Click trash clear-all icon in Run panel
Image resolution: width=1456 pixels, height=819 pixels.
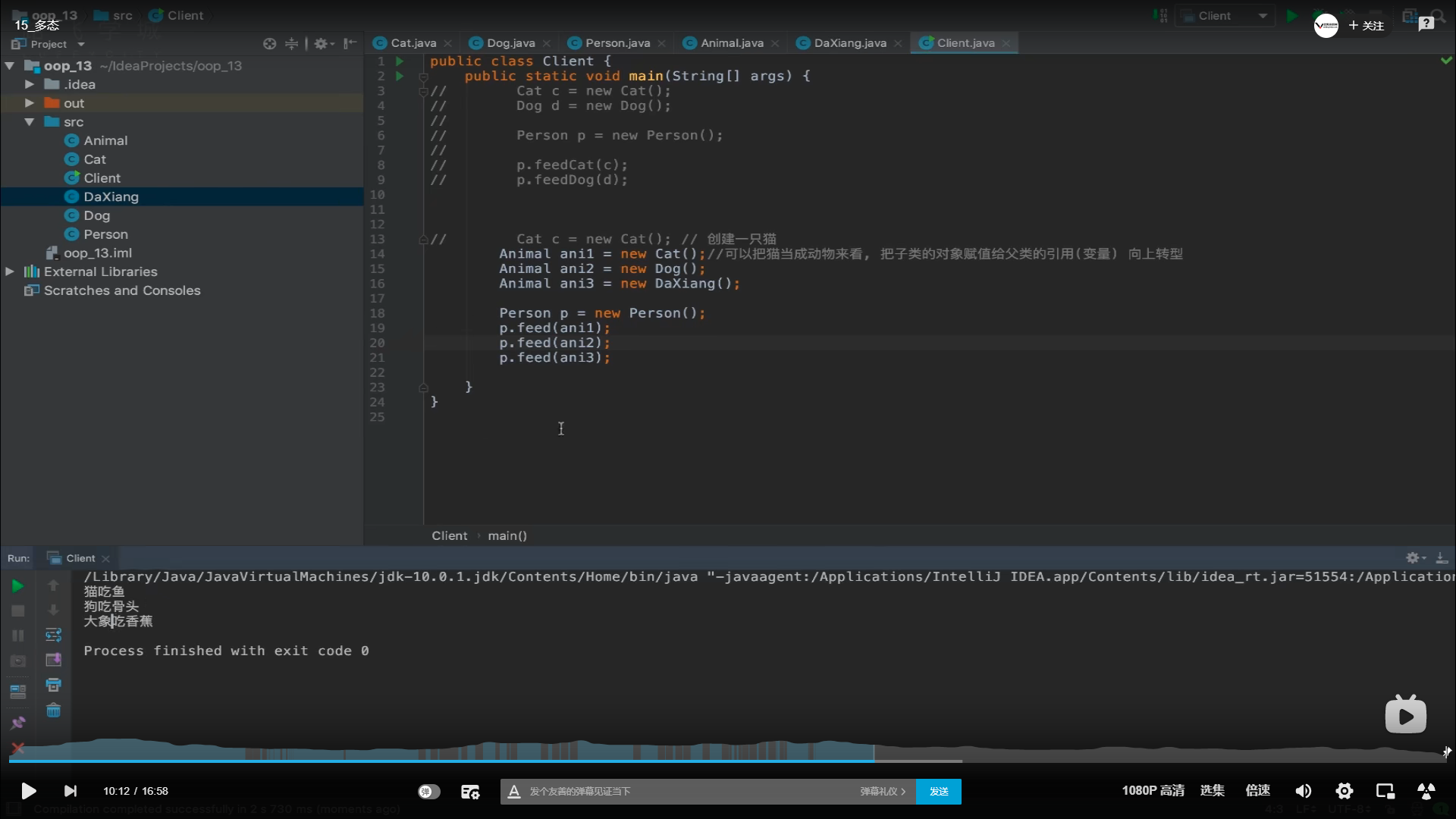click(x=53, y=711)
